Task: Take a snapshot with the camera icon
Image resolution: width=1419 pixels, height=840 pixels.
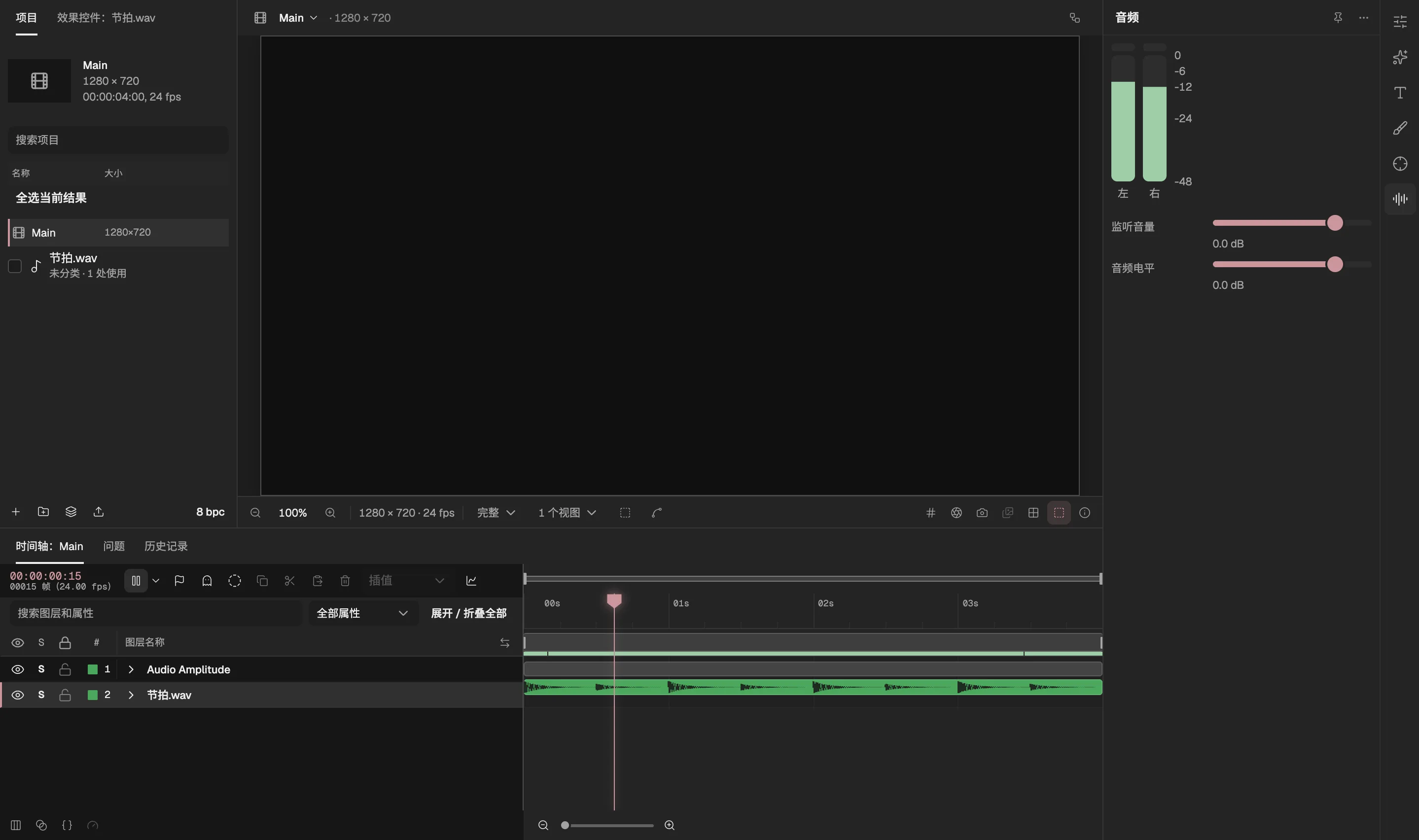Action: 982,513
